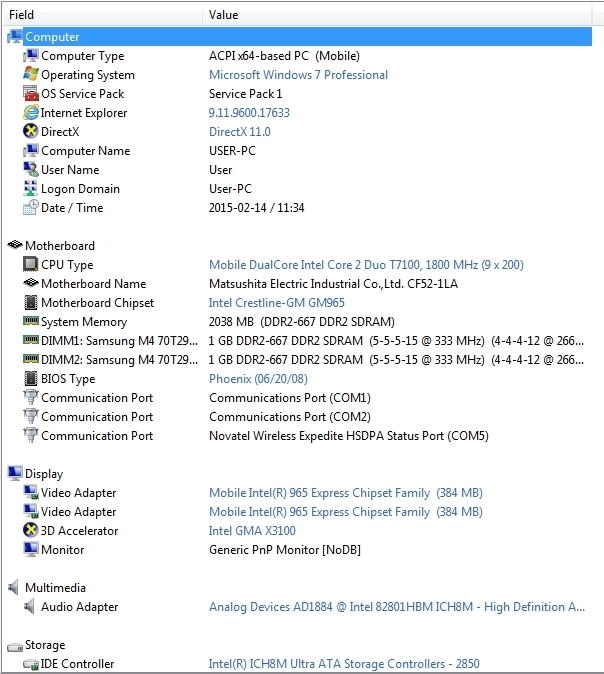Image resolution: width=604 pixels, height=674 pixels.
Task: Select the Display group header
Action: coord(44,474)
